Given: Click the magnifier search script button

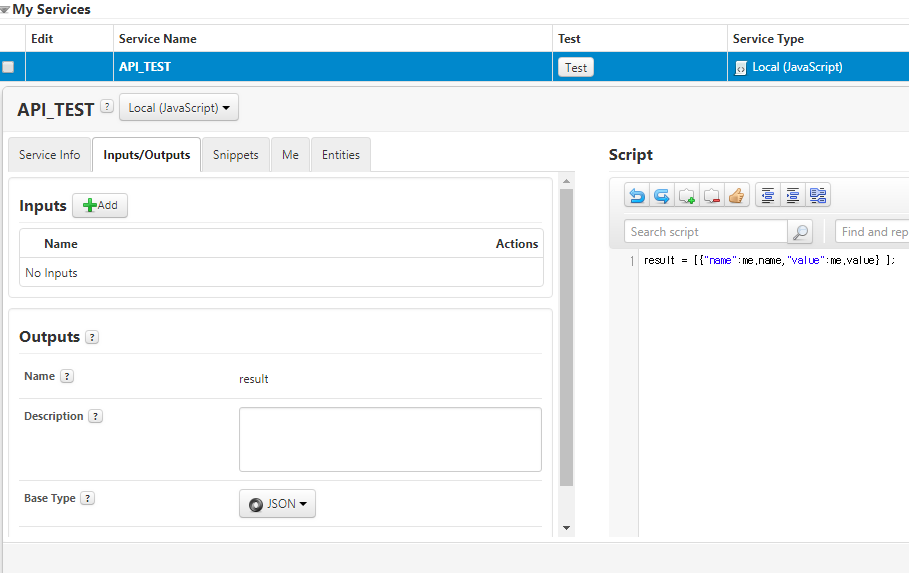Looking at the screenshot, I should 800,232.
